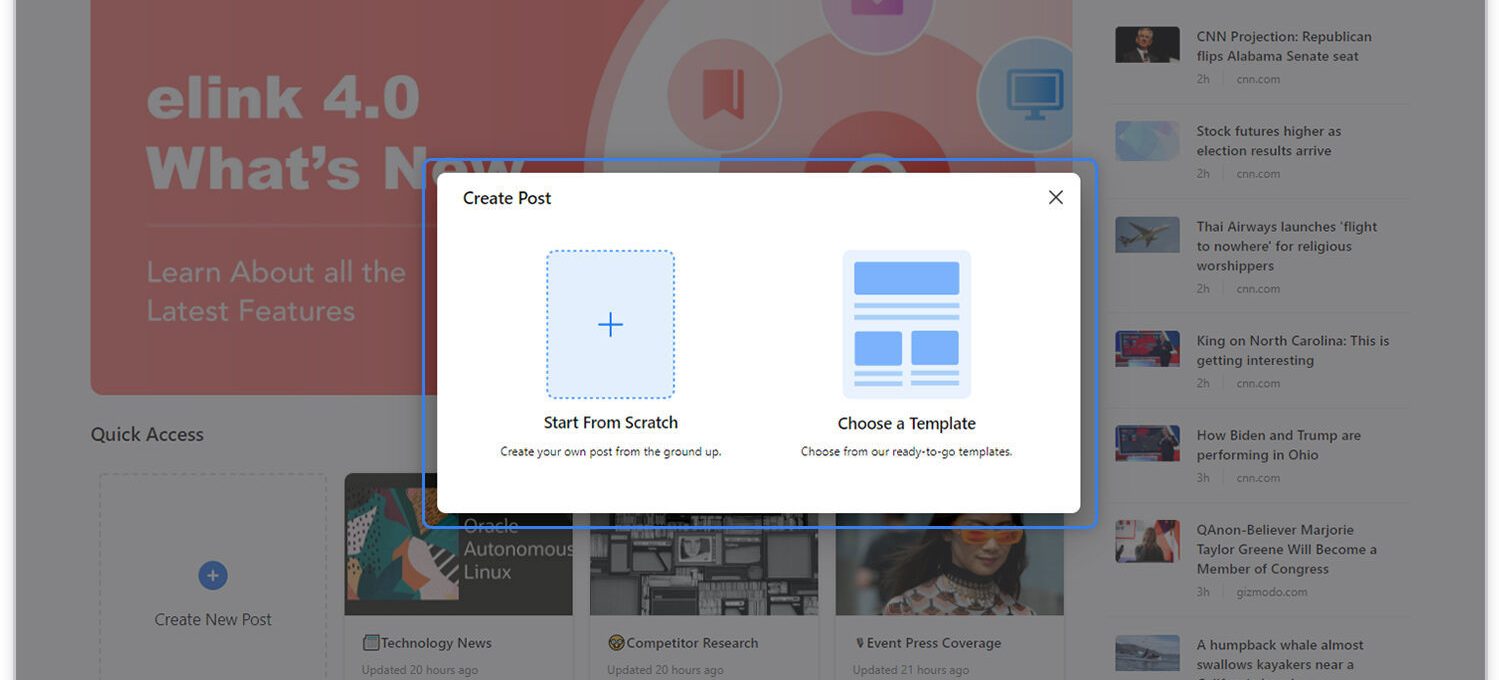Close the Create Post dialog
The height and width of the screenshot is (680, 1499).
(x=1055, y=198)
